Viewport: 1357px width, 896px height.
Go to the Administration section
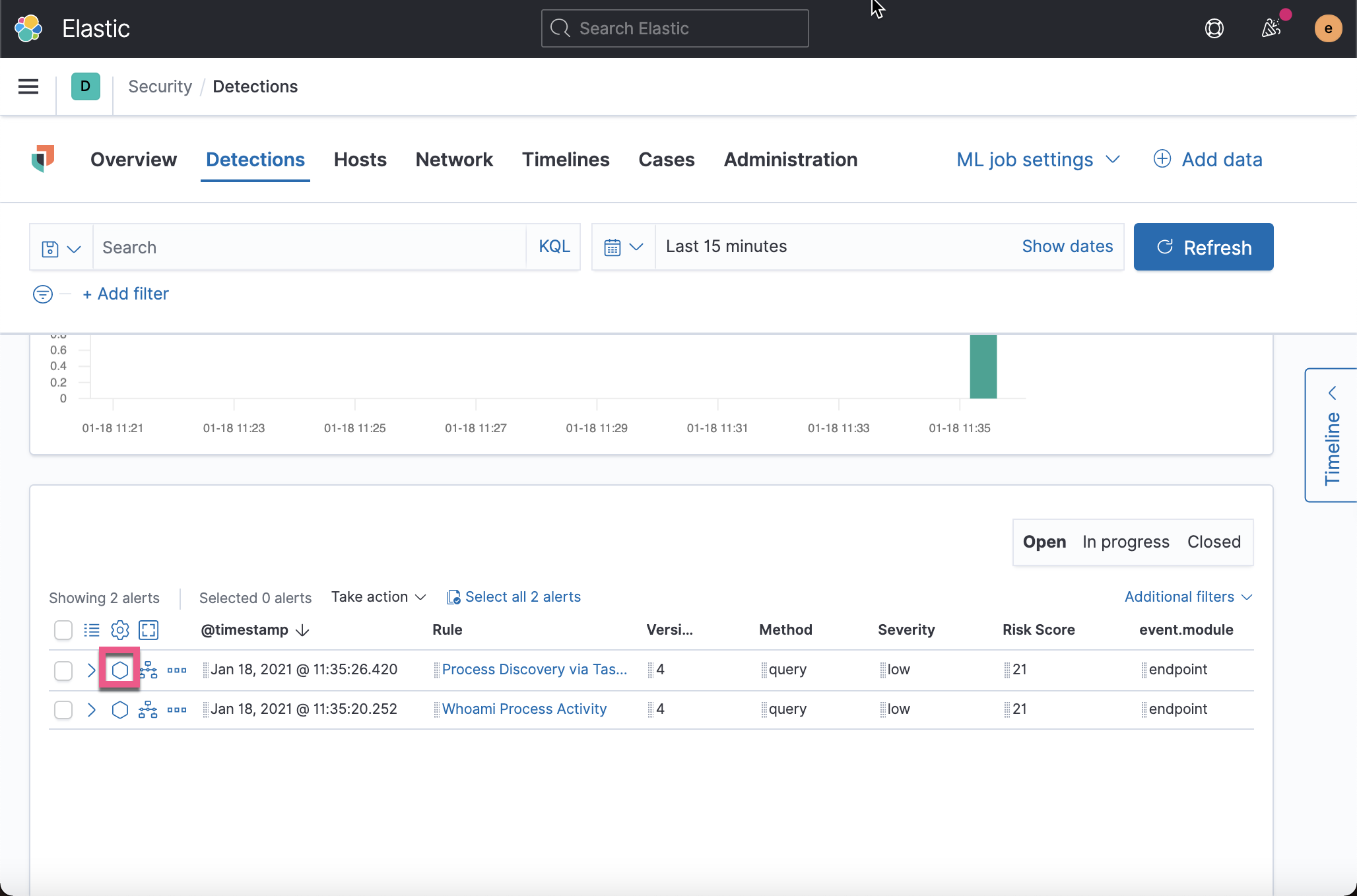click(791, 160)
